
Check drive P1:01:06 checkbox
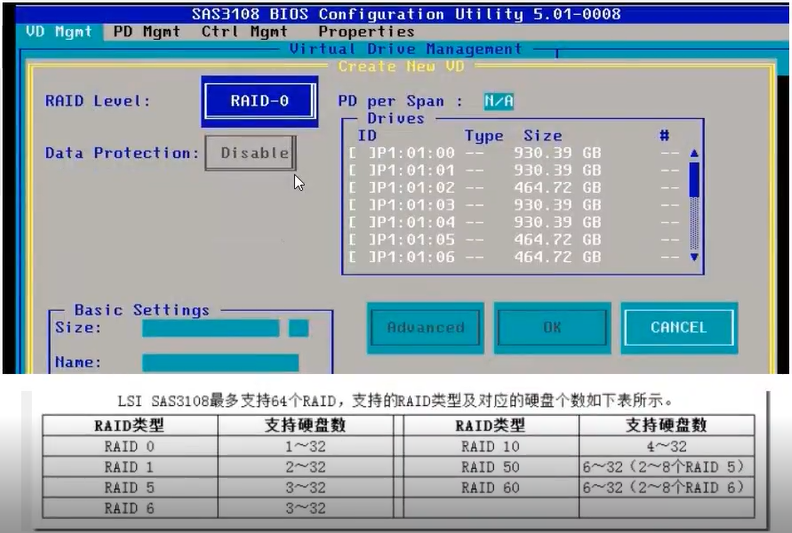[361, 257]
